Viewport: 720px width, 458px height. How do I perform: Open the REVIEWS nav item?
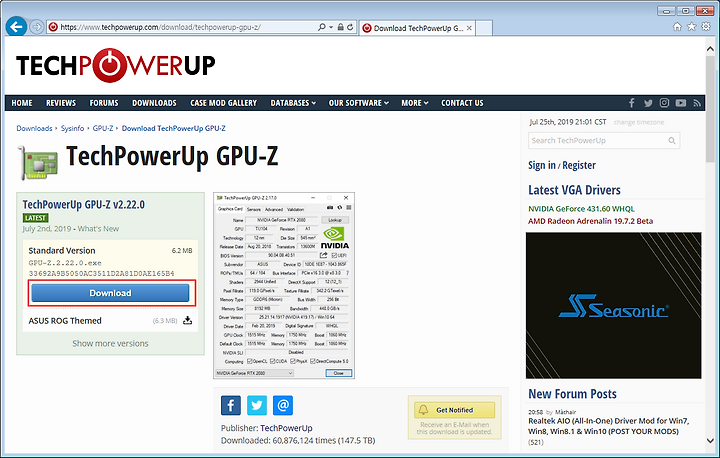[x=61, y=103]
